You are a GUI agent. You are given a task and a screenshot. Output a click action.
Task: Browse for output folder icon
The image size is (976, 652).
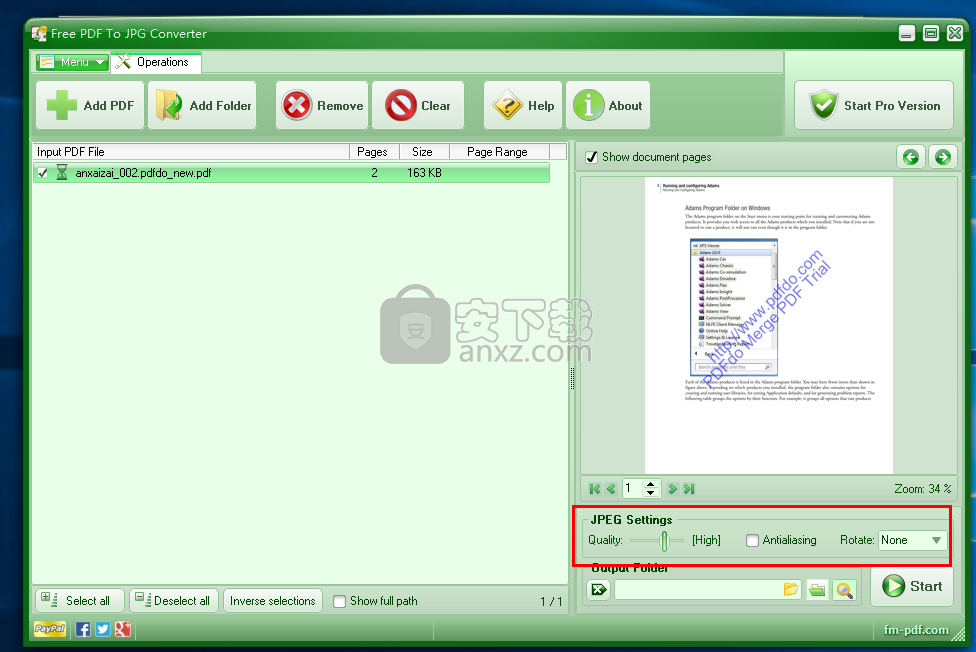tap(791, 589)
